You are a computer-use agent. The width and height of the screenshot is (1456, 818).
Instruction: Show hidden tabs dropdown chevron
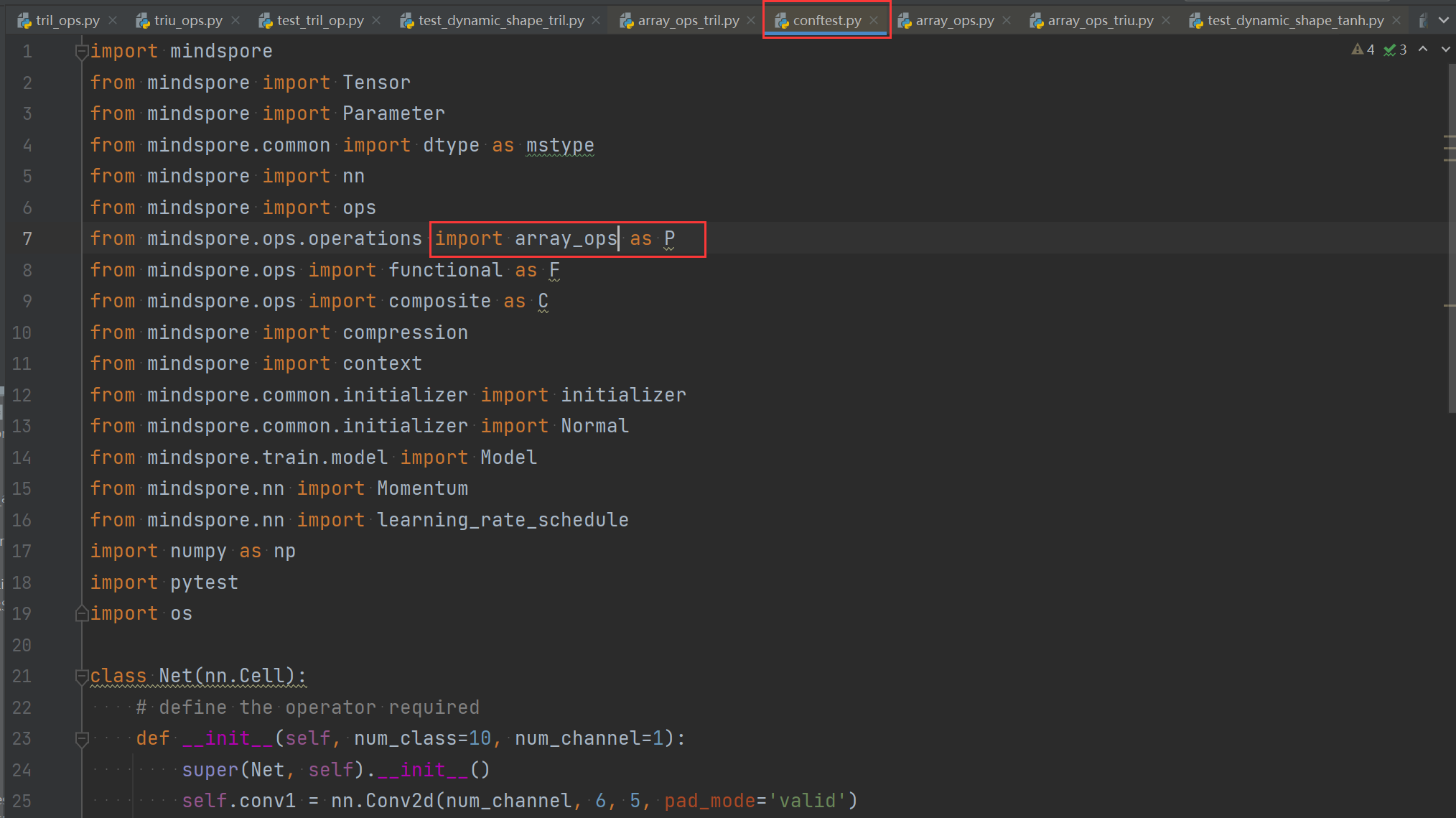[1444, 20]
